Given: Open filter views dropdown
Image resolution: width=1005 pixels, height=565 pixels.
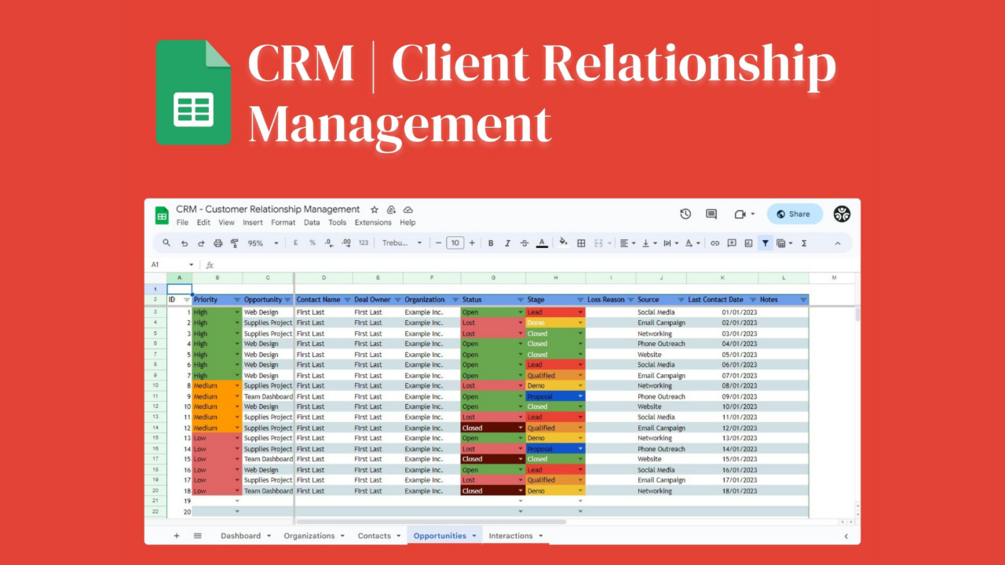Looking at the screenshot, I should tap(785, 243).
